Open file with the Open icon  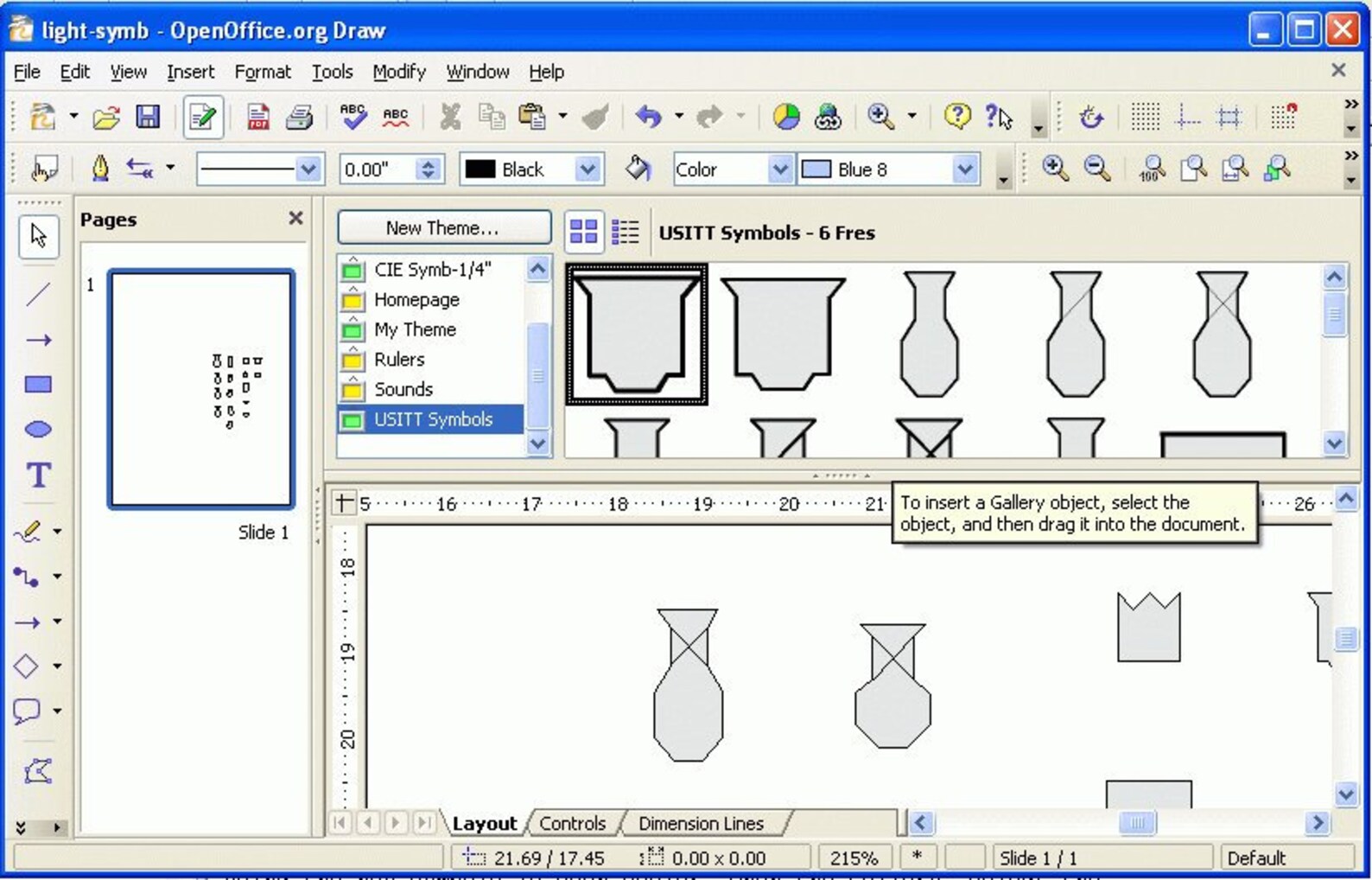[x=106, y=117]
